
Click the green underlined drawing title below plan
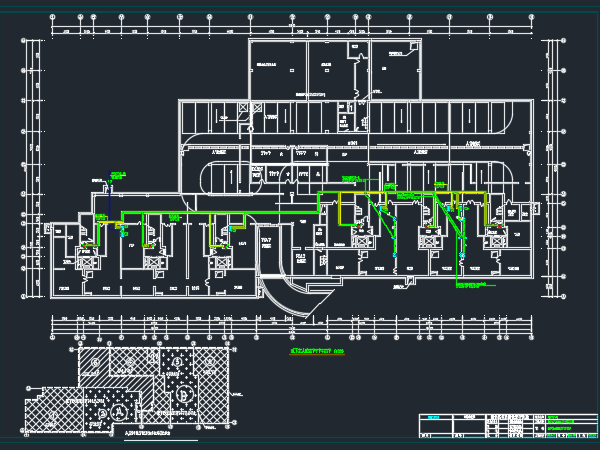coord(317,351)
